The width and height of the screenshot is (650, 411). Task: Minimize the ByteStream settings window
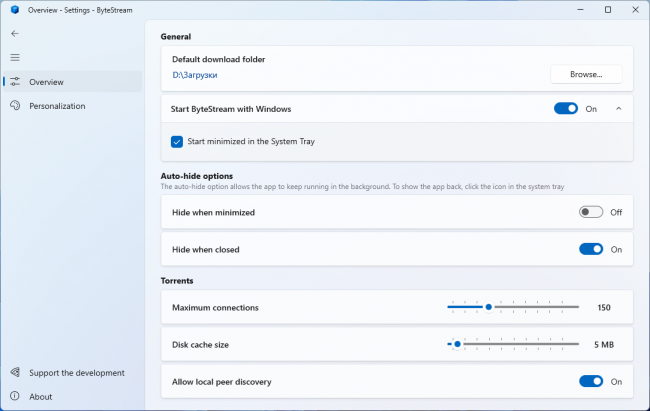580,10
